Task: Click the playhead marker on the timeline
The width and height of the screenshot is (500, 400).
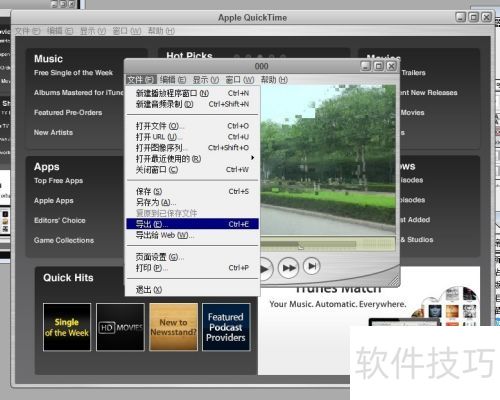Action: [x=300, y=246]
